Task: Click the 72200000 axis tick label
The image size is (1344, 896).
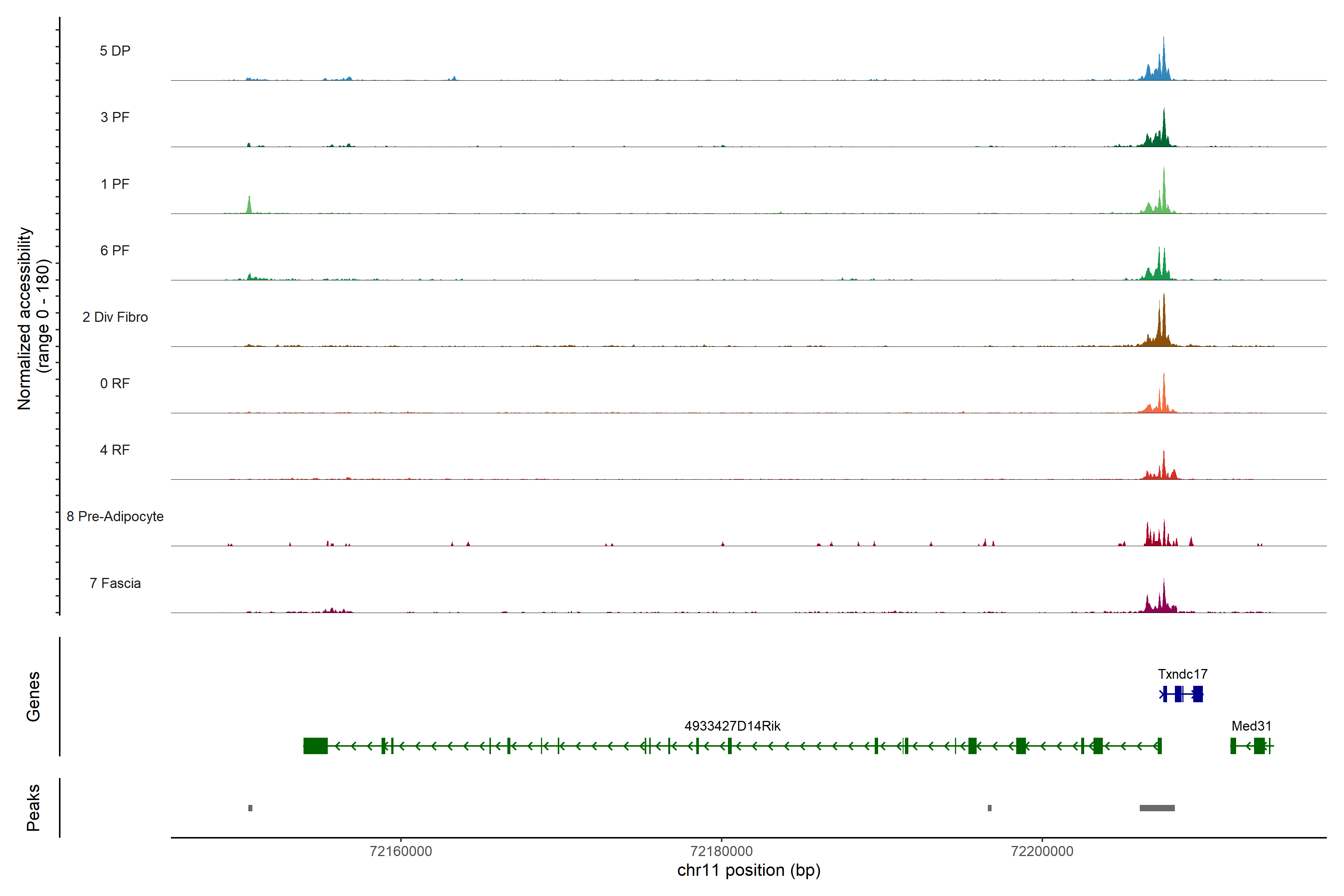Action: pyautogui.click(x=1042, y=852)
